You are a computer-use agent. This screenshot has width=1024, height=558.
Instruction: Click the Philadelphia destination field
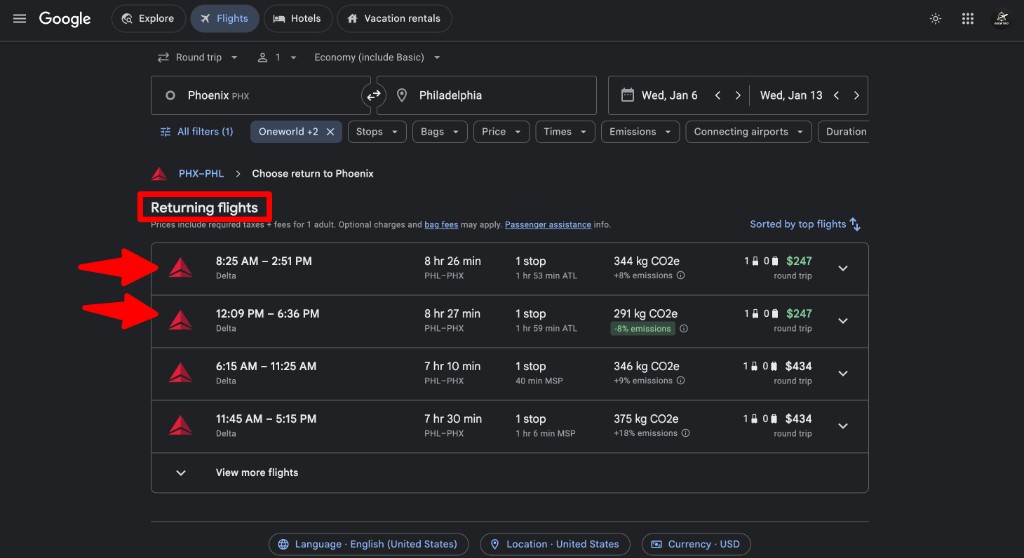487,95
